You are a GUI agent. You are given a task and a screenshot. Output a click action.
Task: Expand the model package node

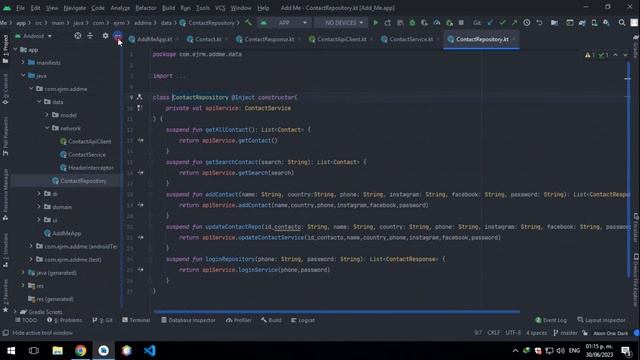tap(47, 115)
